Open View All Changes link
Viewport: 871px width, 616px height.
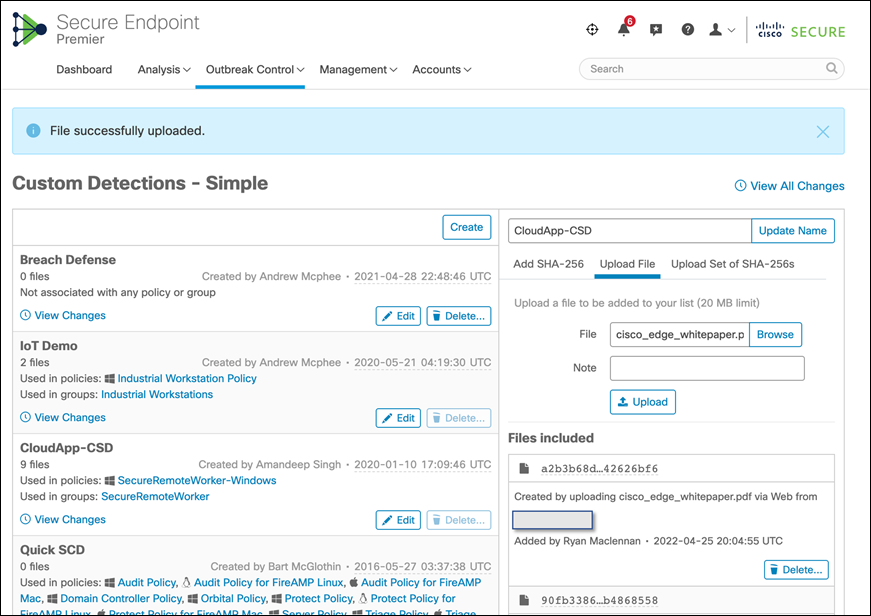click(797, 186)
